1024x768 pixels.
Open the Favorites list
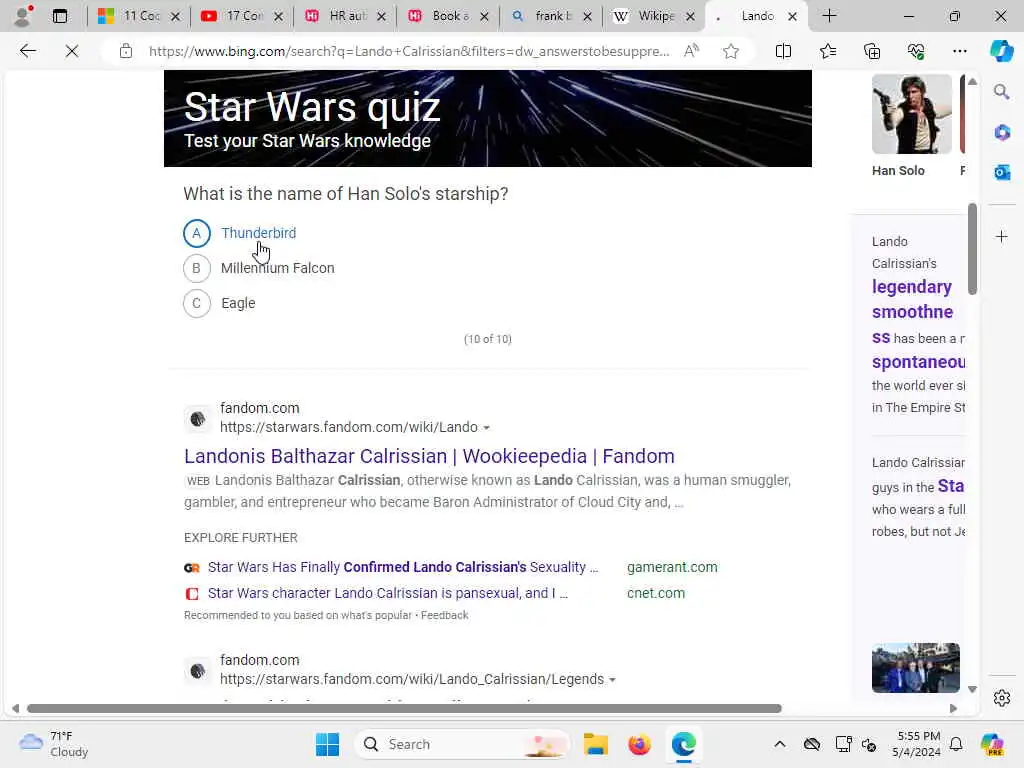[x=827, y=51]
